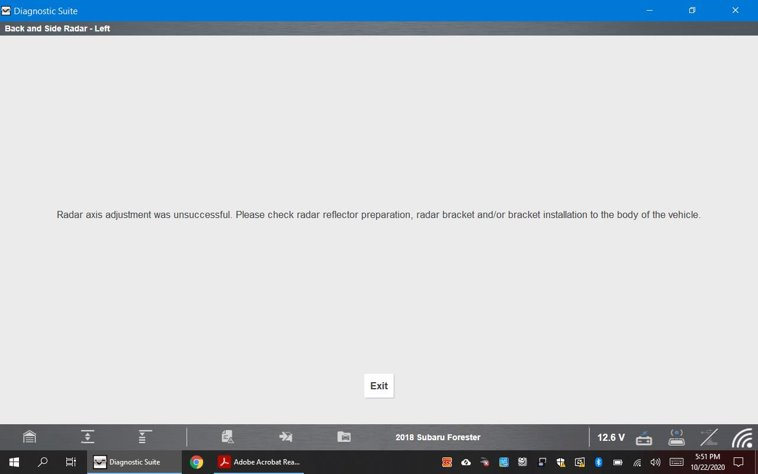758x474 pixels.
Task: Select the 2018 Subaru Forester vehicle label
Action: point(438,437)
